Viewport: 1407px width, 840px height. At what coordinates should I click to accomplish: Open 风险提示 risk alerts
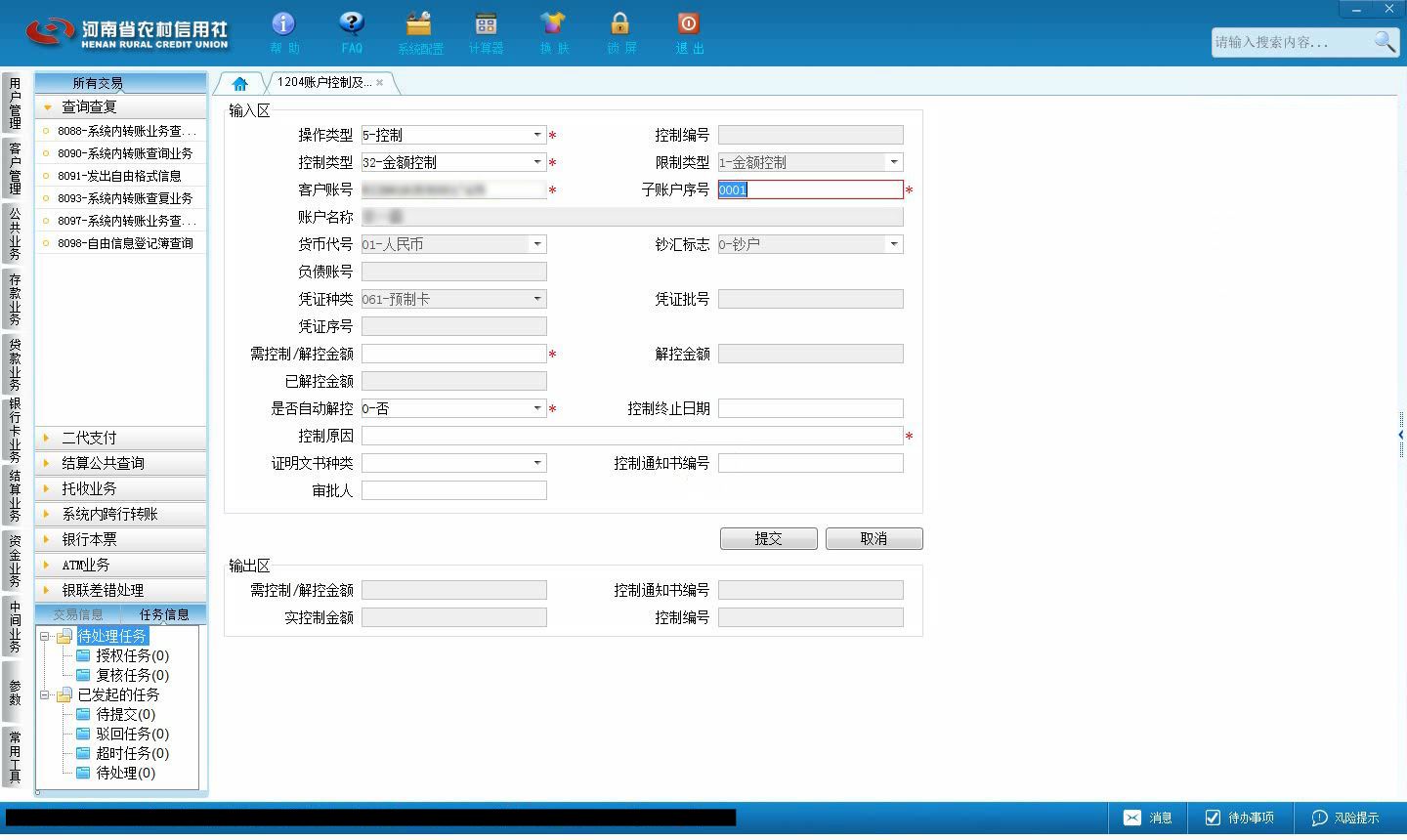click(x=1345, y=818)
